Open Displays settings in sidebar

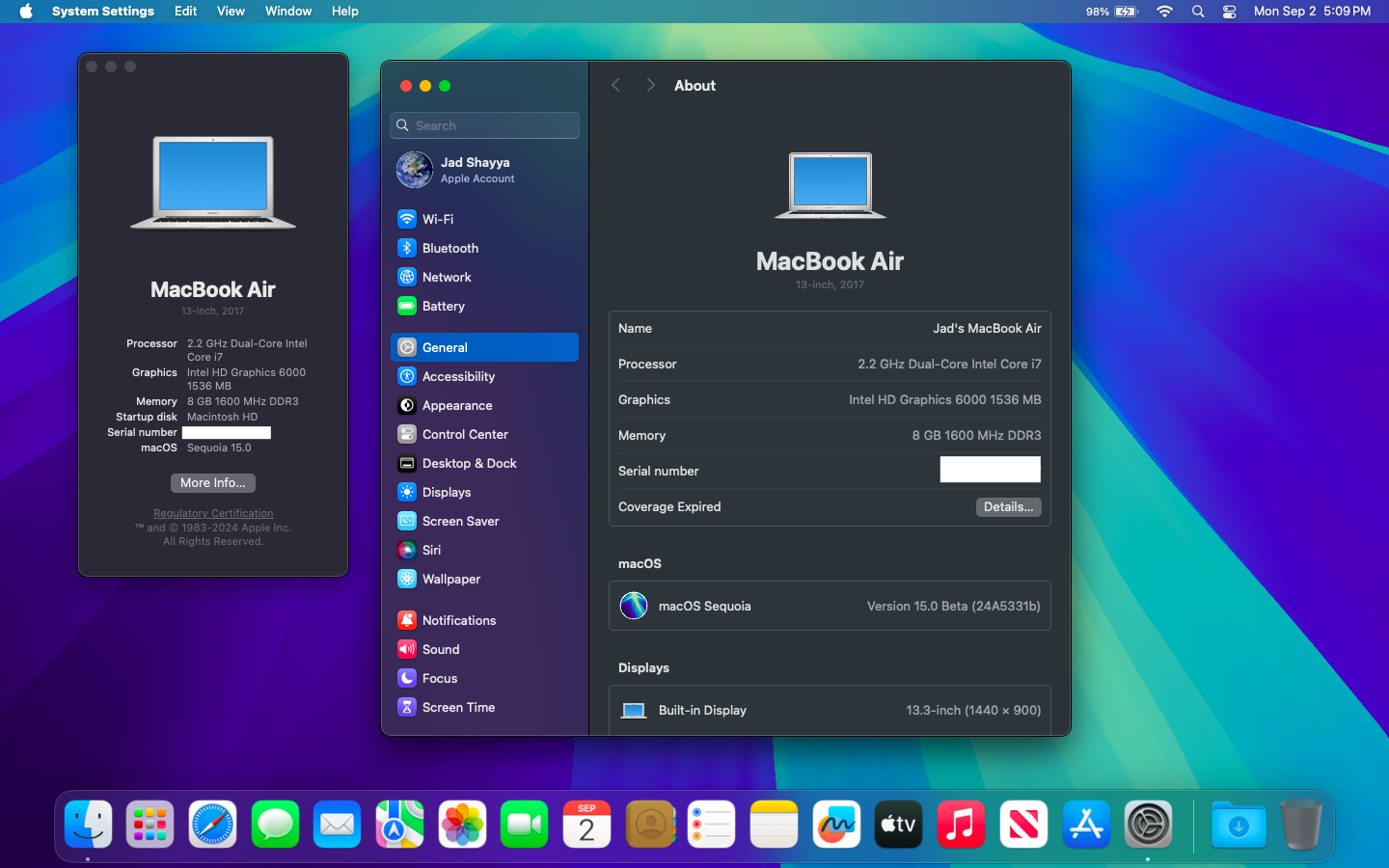[484, 492]
